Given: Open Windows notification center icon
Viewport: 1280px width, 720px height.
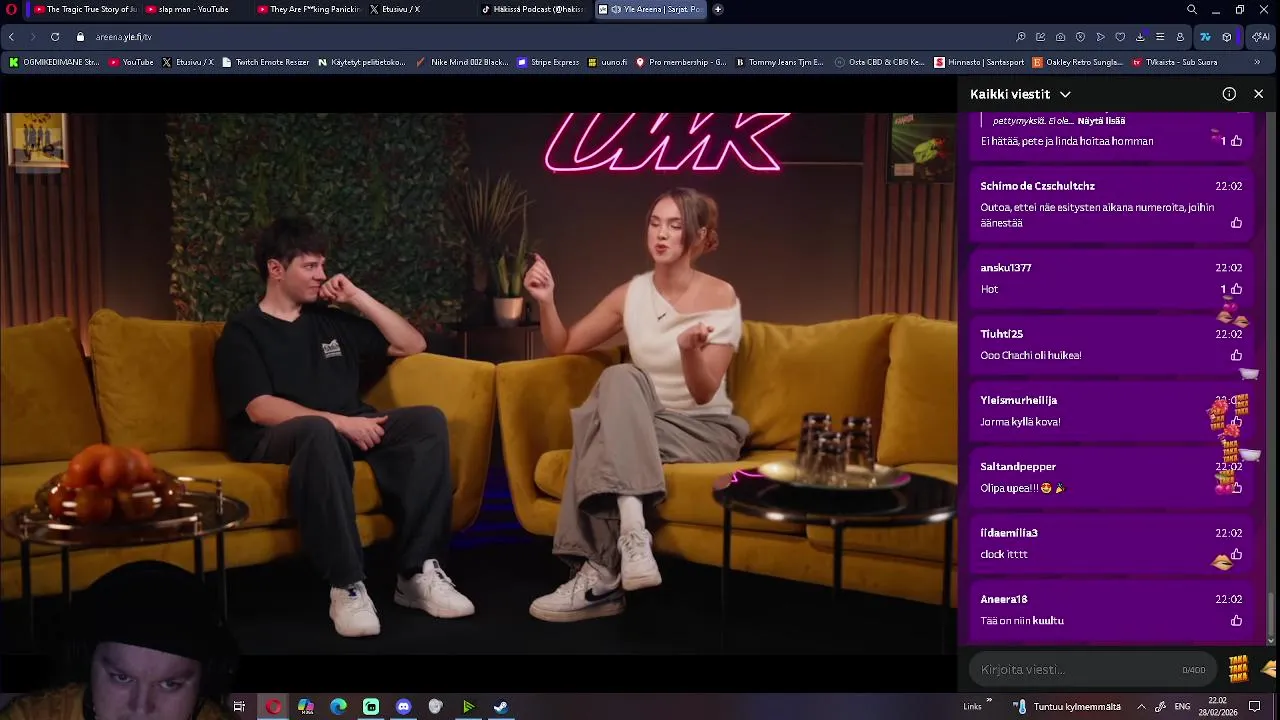Looking at the screenshot, I should point(1255,707).
